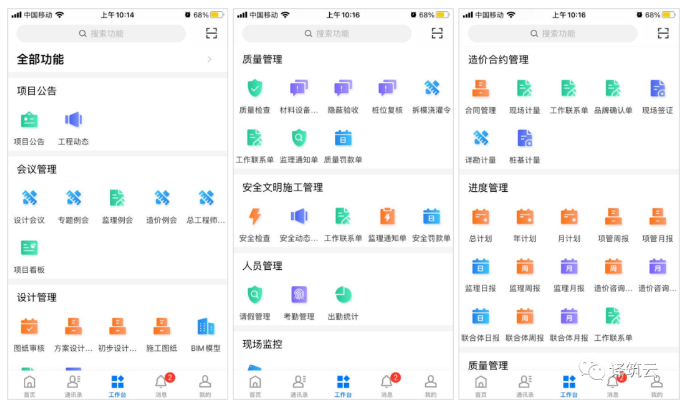Open 现场签证 in 造价合约管理
Viewport: 689px width, 409px height.
(657, 88)
